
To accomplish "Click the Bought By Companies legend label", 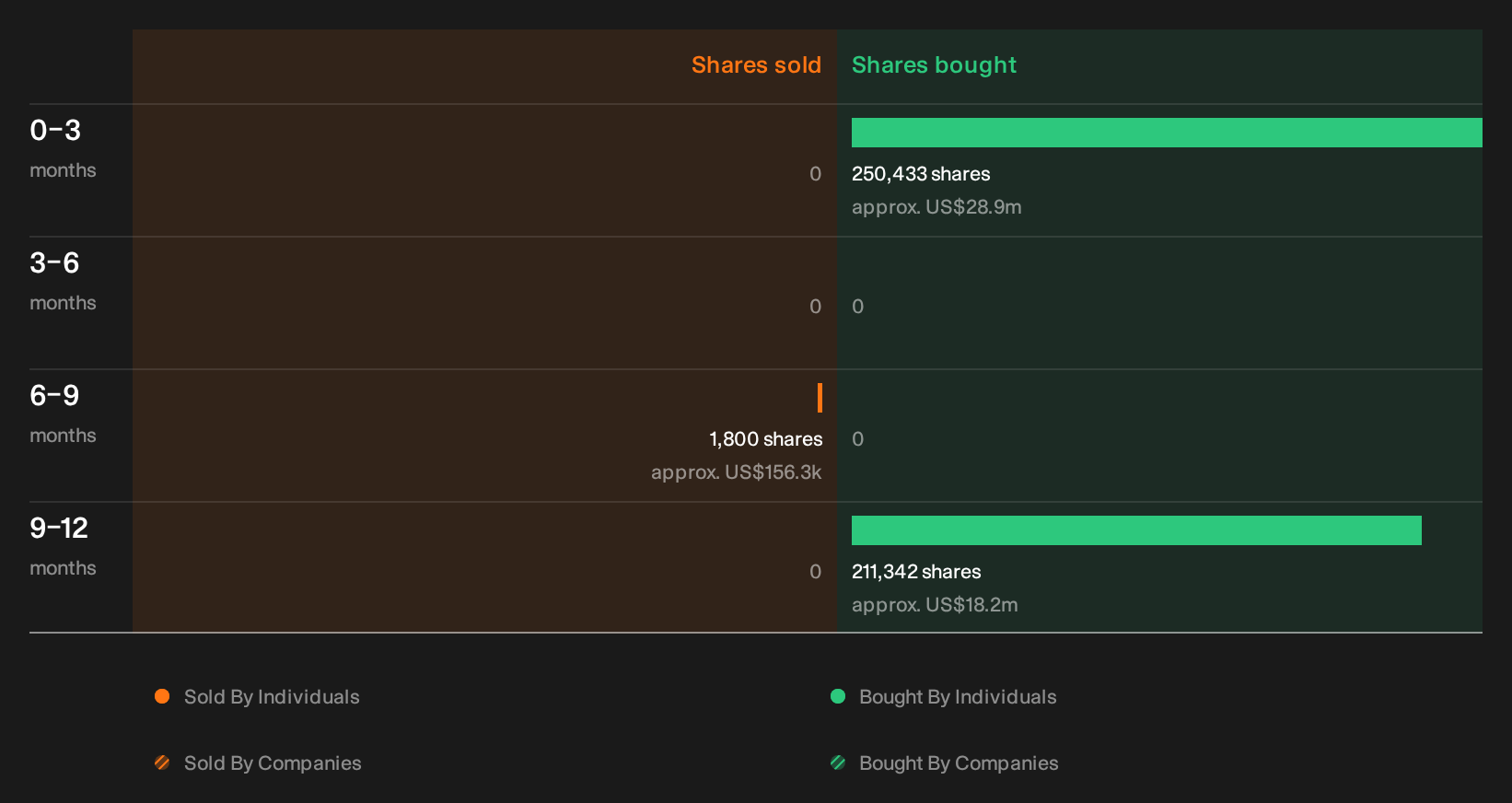I will pos(959,763).
